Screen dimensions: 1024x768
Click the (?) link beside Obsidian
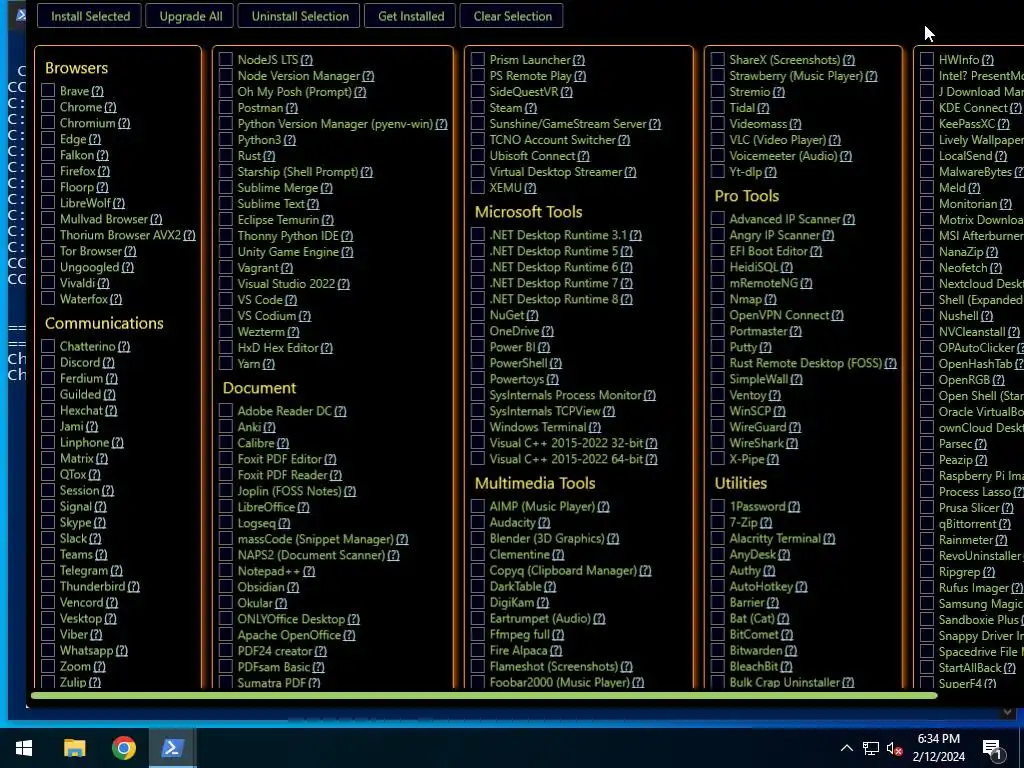pyautogui.click(x=293, y=587)
